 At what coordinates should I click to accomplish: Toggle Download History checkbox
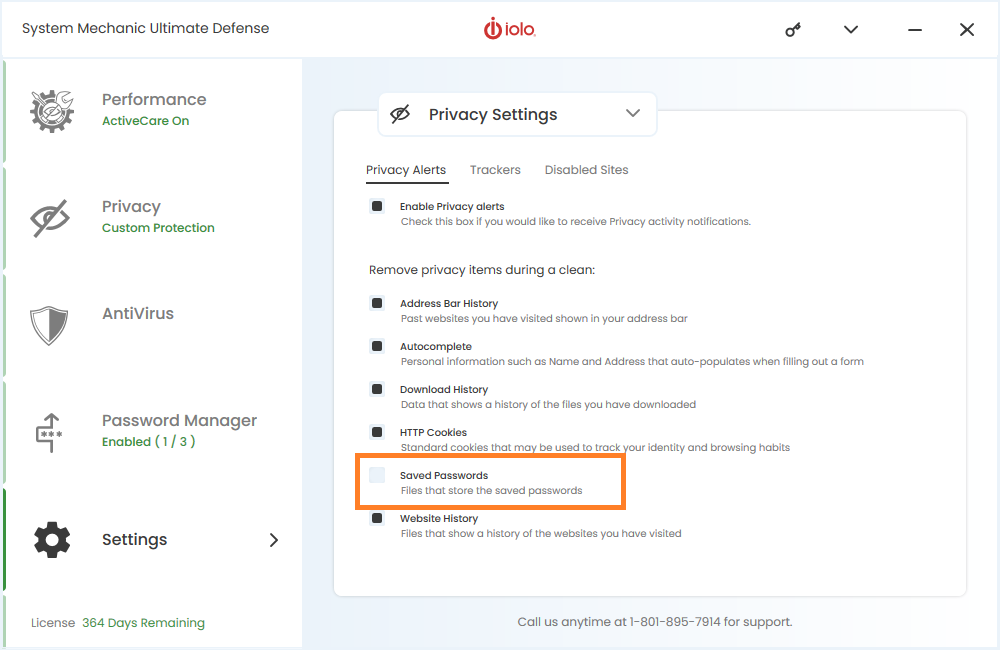(377, 389)
